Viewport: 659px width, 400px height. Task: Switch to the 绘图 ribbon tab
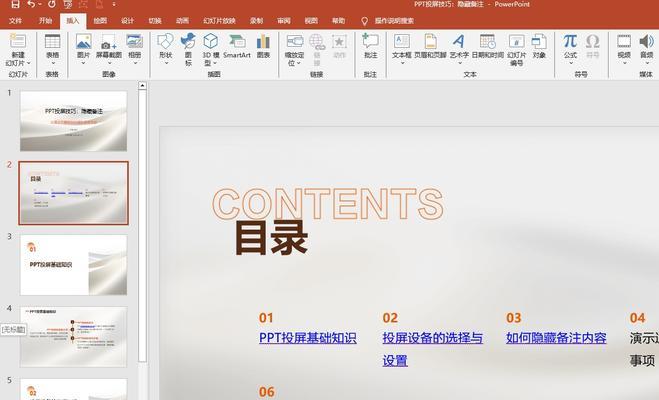pyautogui.click(x=100, y=21)
